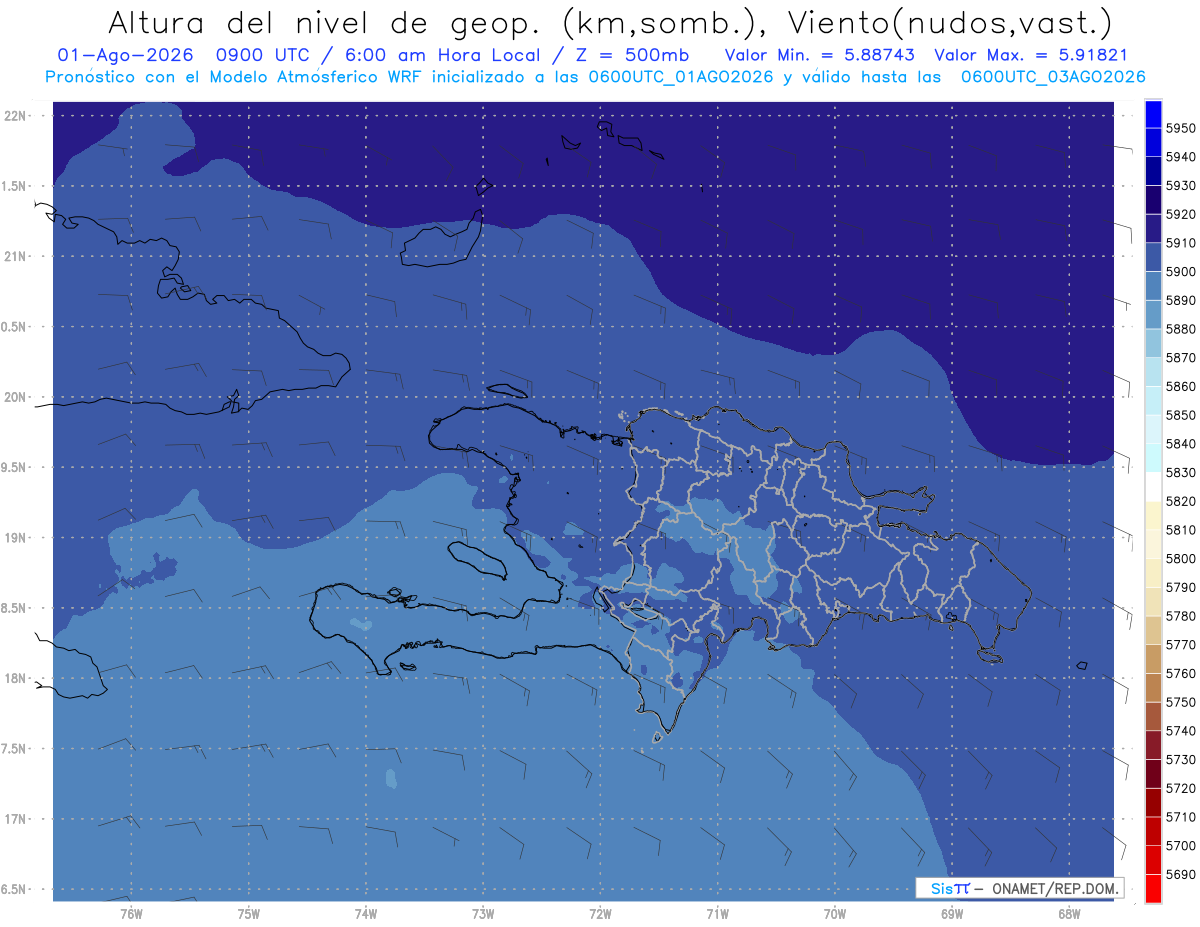
Task: Click the longitude axis label '74W'
Action: click(365, 913)
